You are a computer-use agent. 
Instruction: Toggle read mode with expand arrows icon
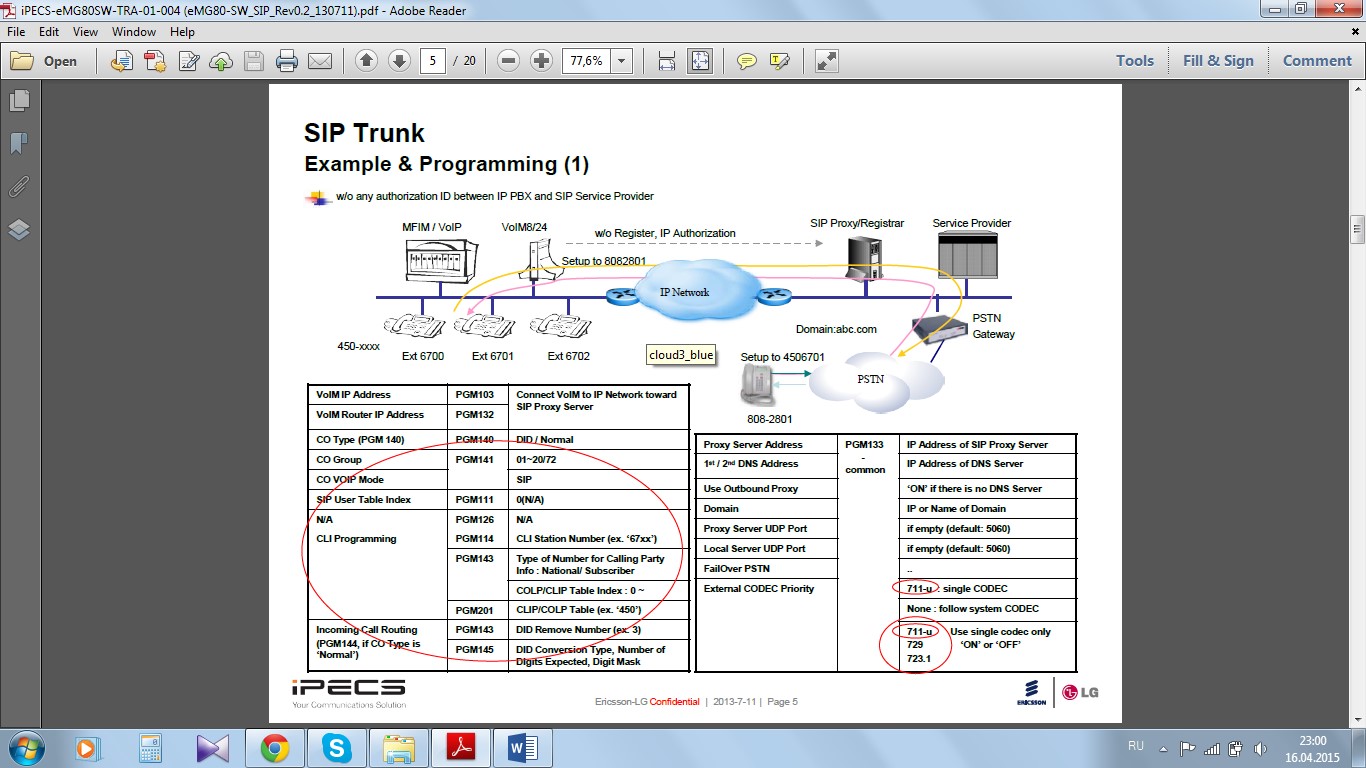[x=827, y=61]
